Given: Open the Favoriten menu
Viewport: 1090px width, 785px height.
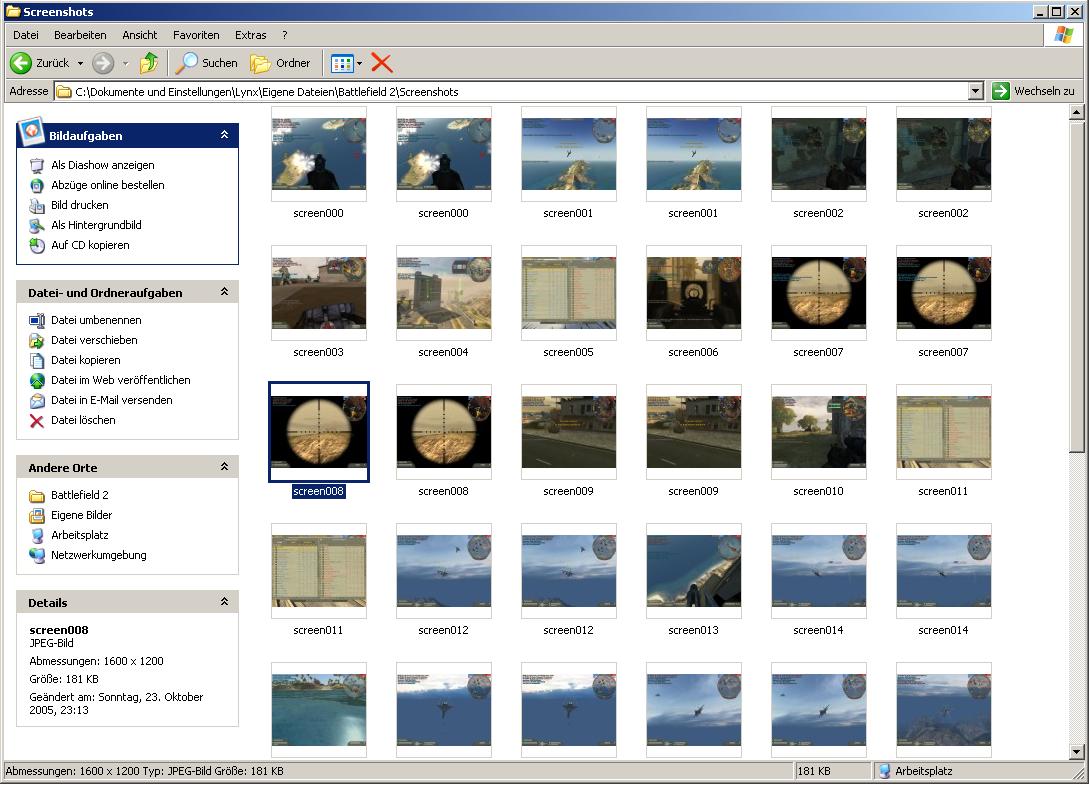Looking at the screenshot, I should tap(196, 35).
